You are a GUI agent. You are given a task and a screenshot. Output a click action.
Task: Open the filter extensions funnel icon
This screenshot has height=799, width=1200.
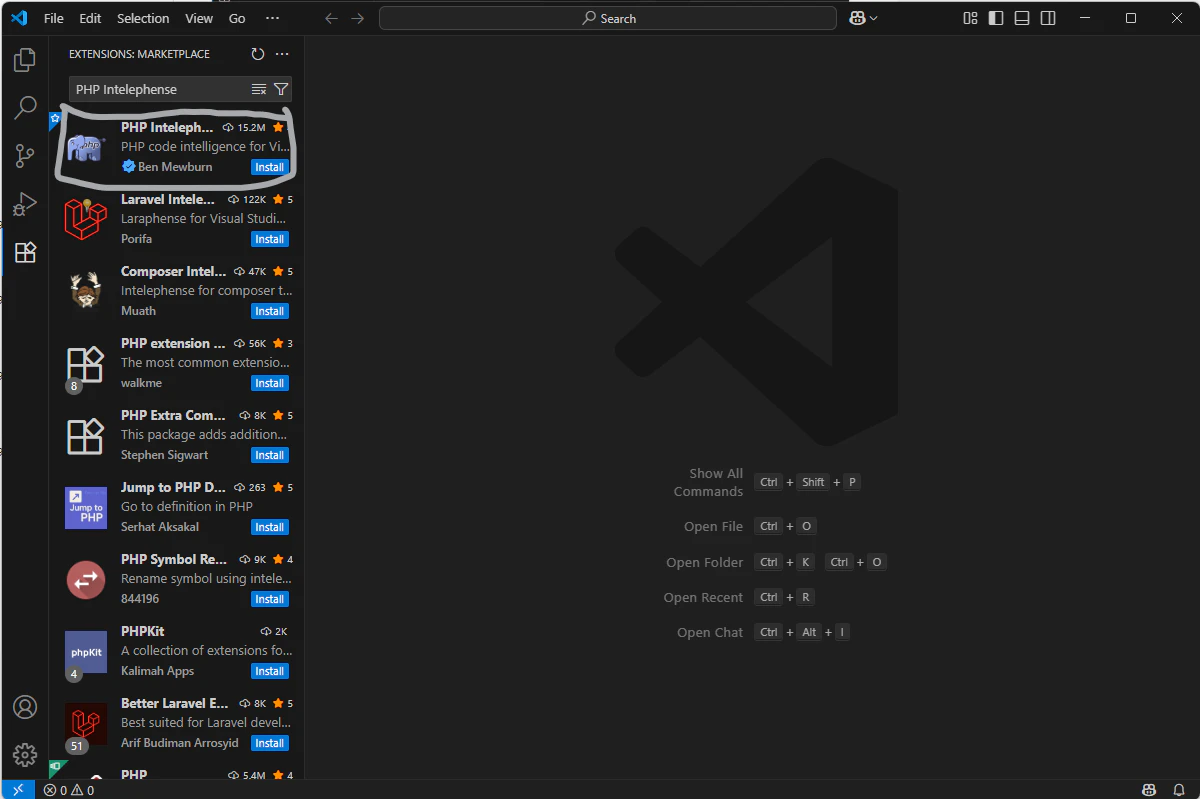281,89
